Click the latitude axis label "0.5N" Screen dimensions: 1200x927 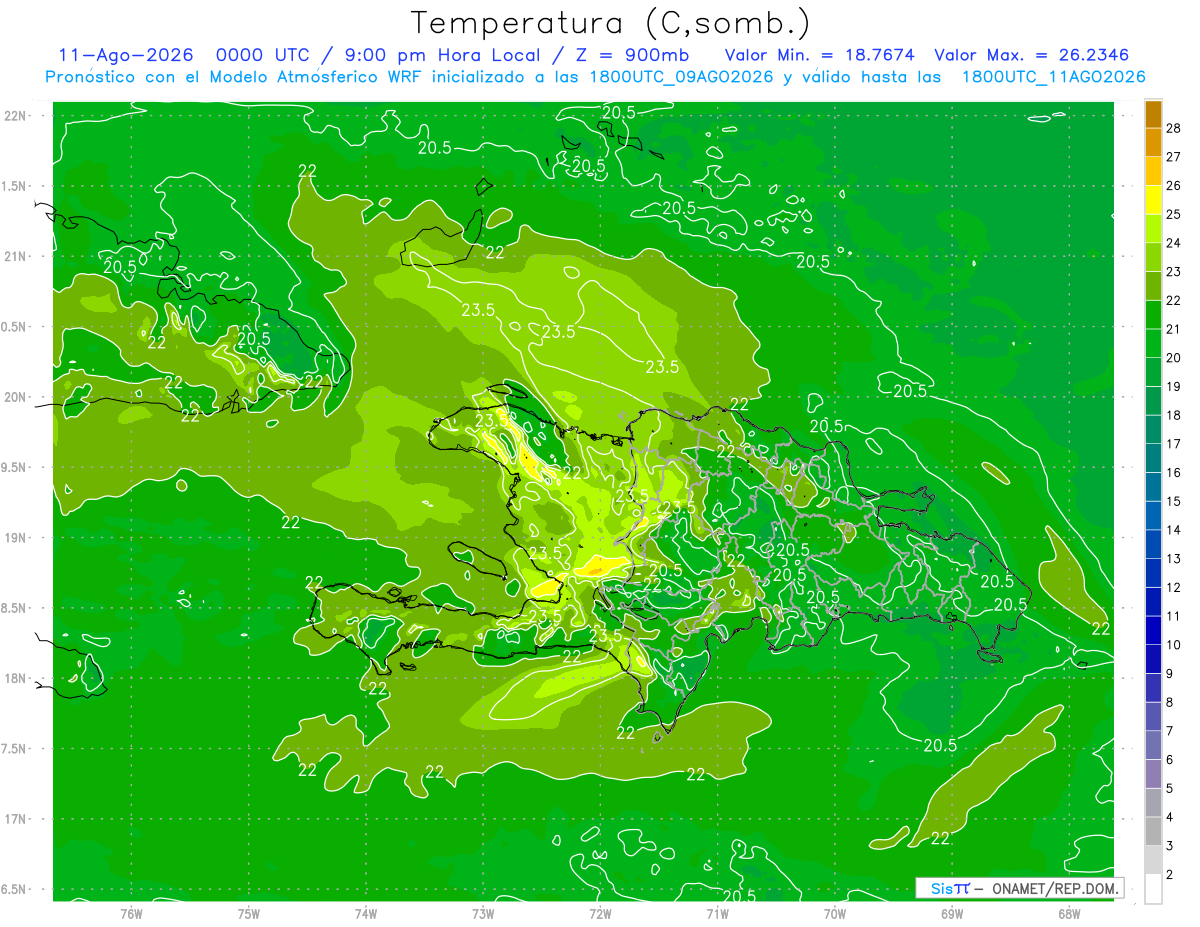click(x=14, y=327)
